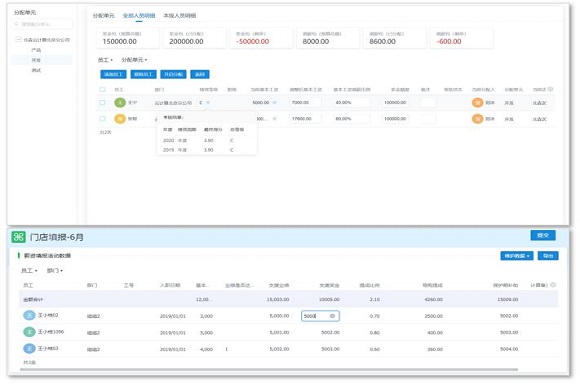
Task: Collapse the root company node in the tree
Action: click(18, 39)
